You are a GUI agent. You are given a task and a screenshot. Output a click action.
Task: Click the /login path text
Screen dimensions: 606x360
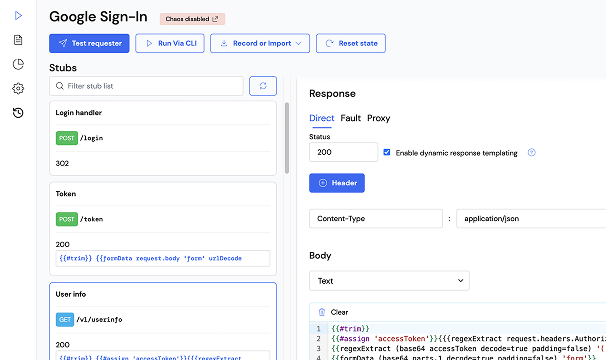click(91, 138)
